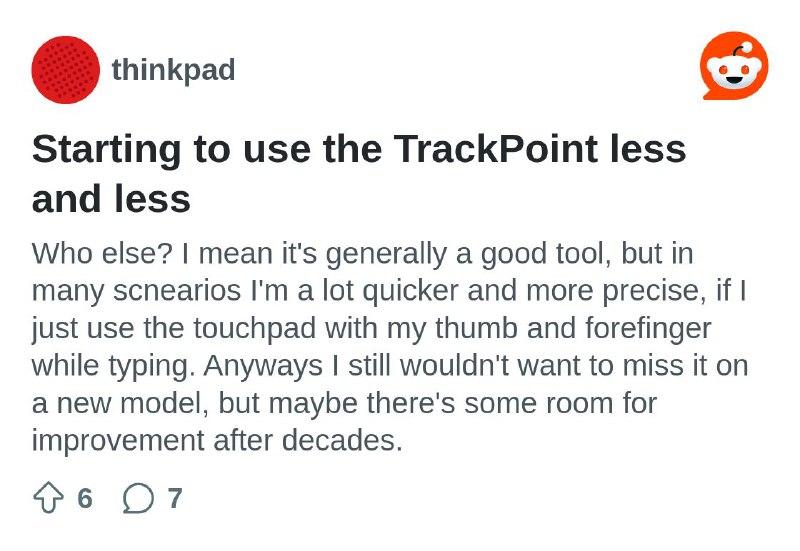This screenshot has height=551, width=800.
Task: Open the red thinkpad subreddit avatar
Action: pos(66,70)
